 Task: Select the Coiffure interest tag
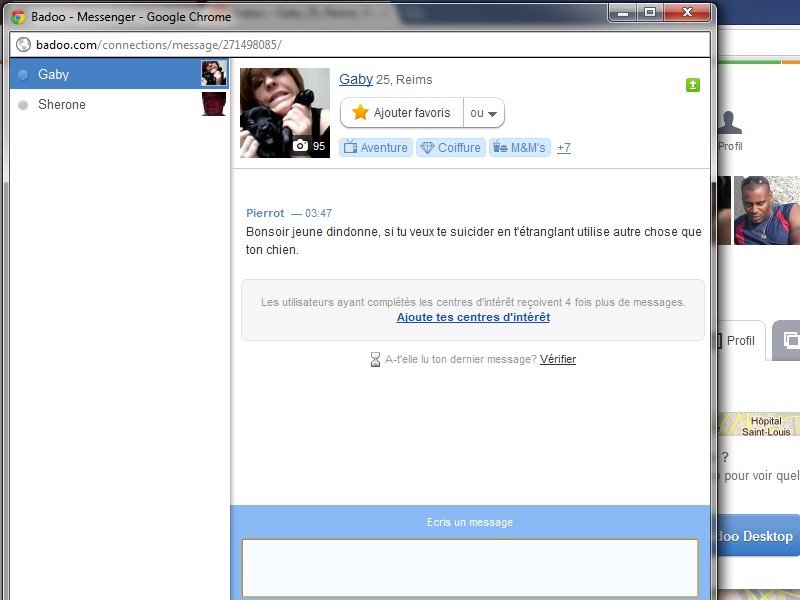451,147
